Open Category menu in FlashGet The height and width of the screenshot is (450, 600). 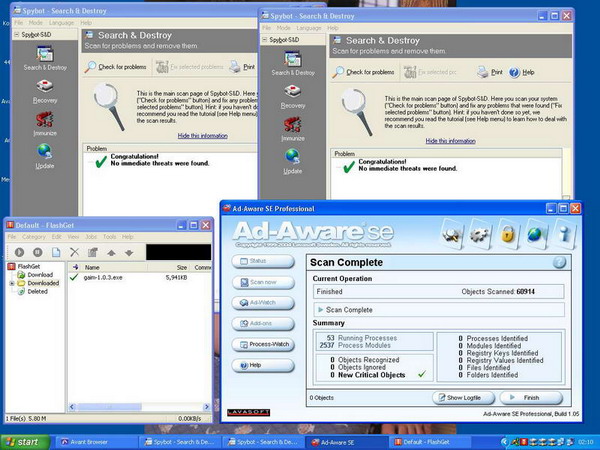34,237
